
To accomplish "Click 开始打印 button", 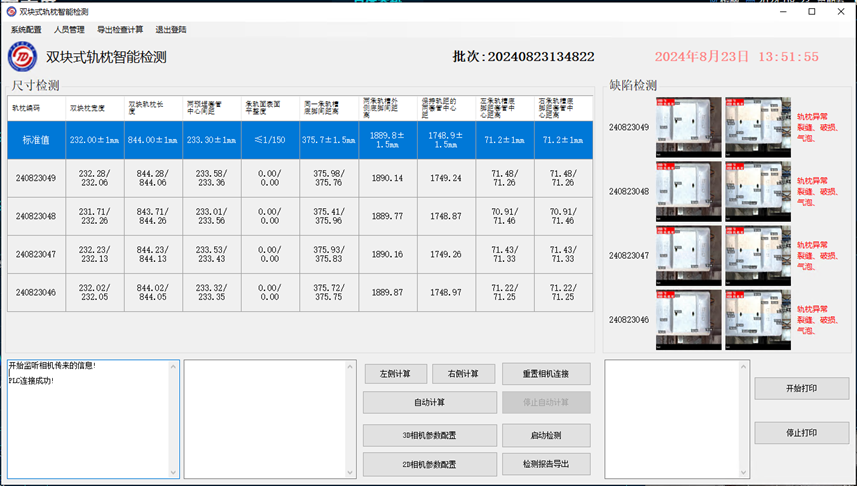I will (x=801, y=388).
